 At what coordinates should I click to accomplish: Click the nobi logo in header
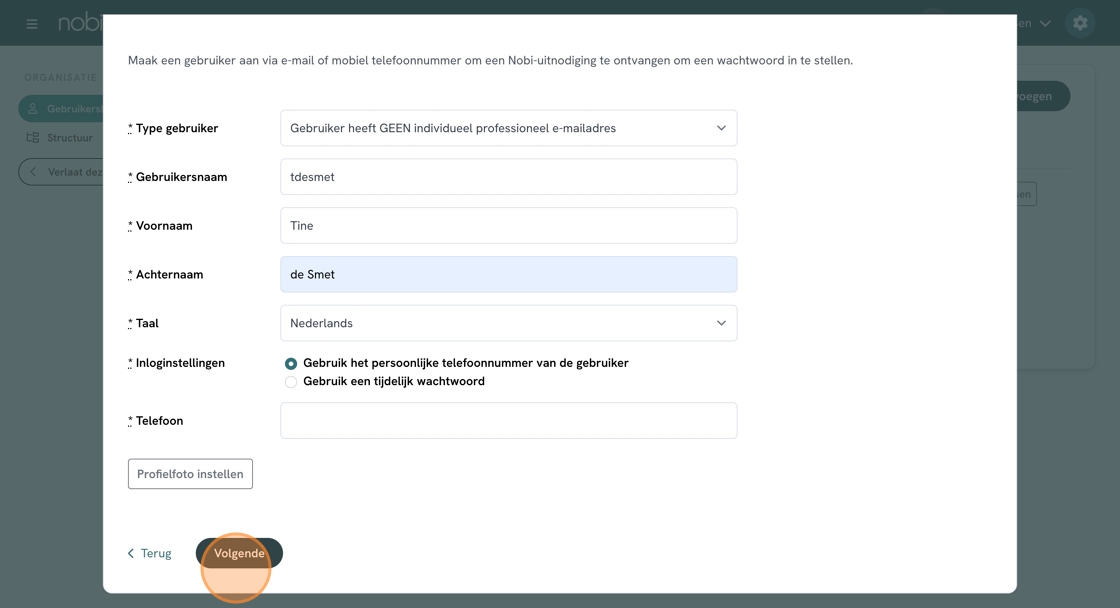pyautogui.click(x=80, y=23)
